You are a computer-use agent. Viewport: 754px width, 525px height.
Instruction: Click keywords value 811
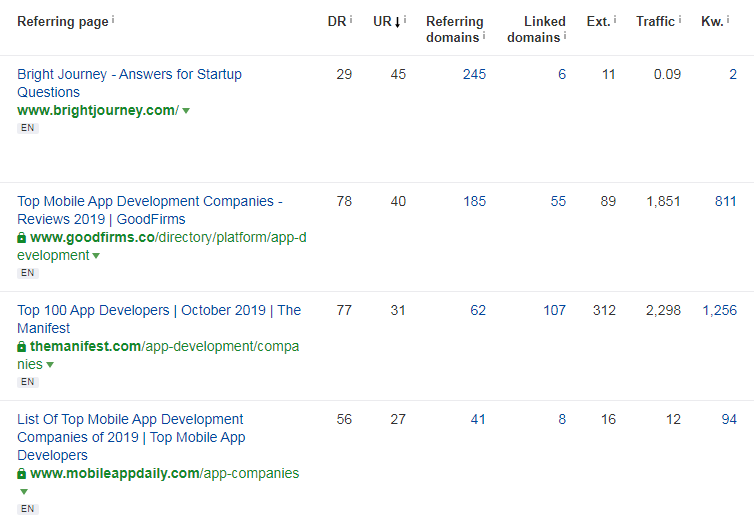(726, 201)
